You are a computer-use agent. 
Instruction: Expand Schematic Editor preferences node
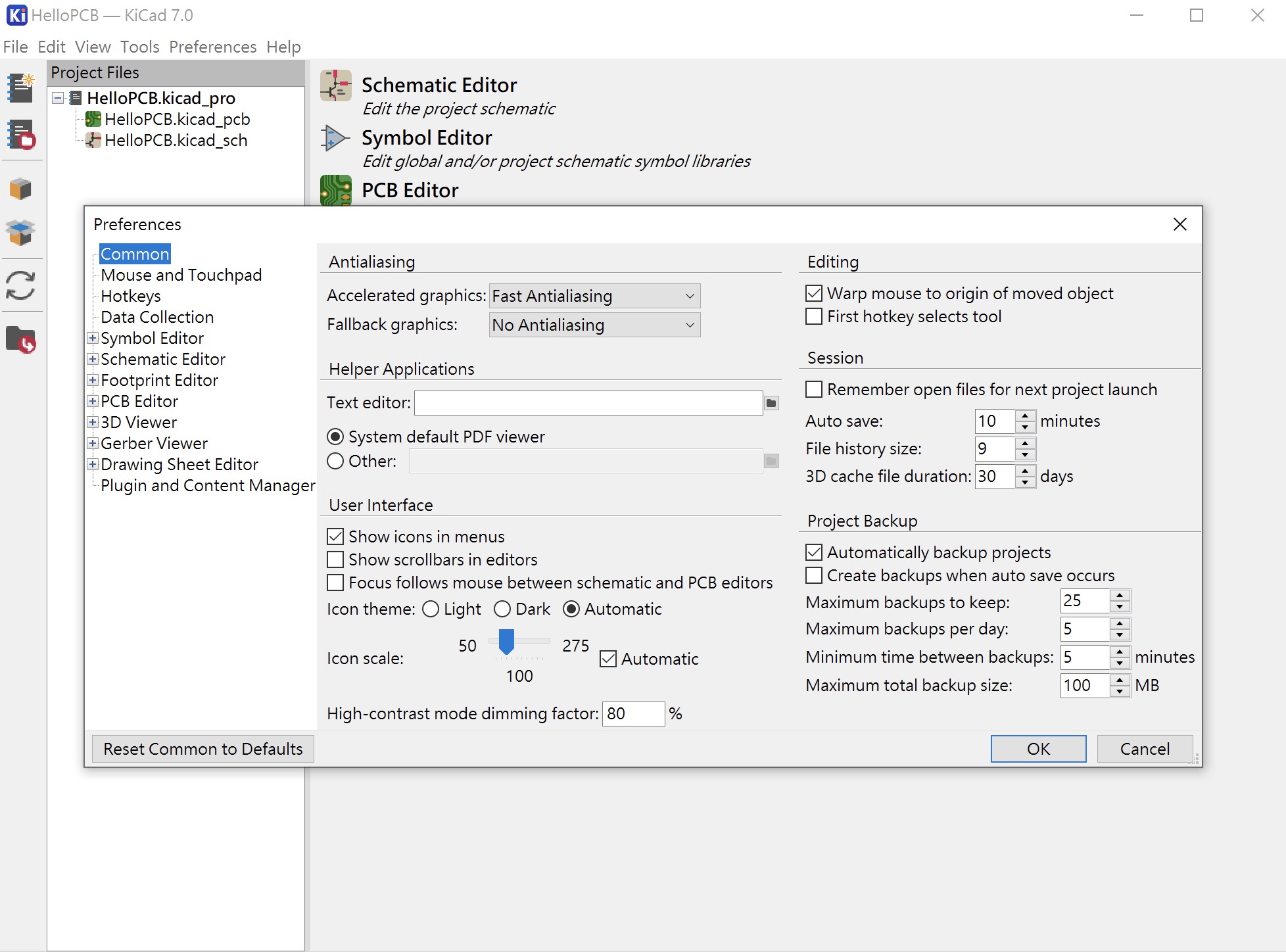point(93,359)
